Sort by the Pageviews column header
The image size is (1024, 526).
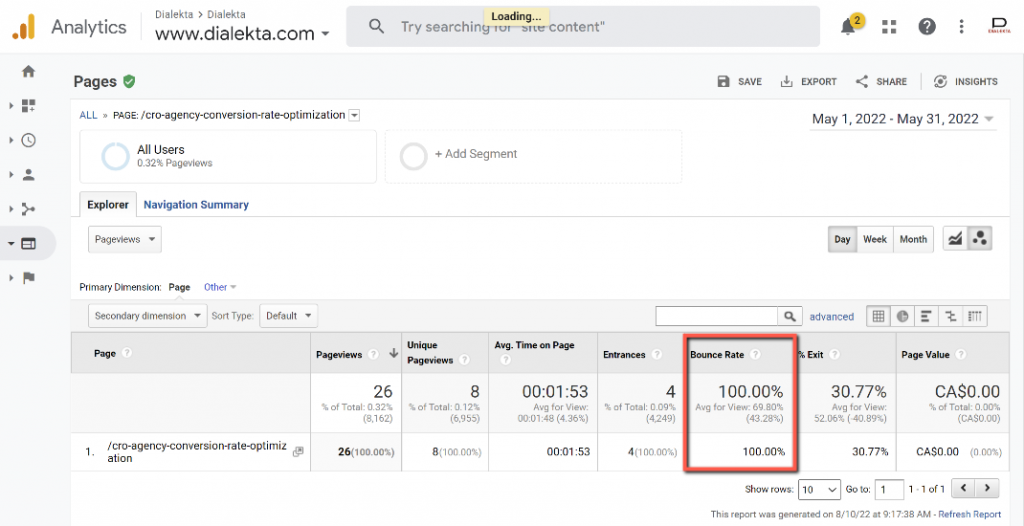[338, 354]
